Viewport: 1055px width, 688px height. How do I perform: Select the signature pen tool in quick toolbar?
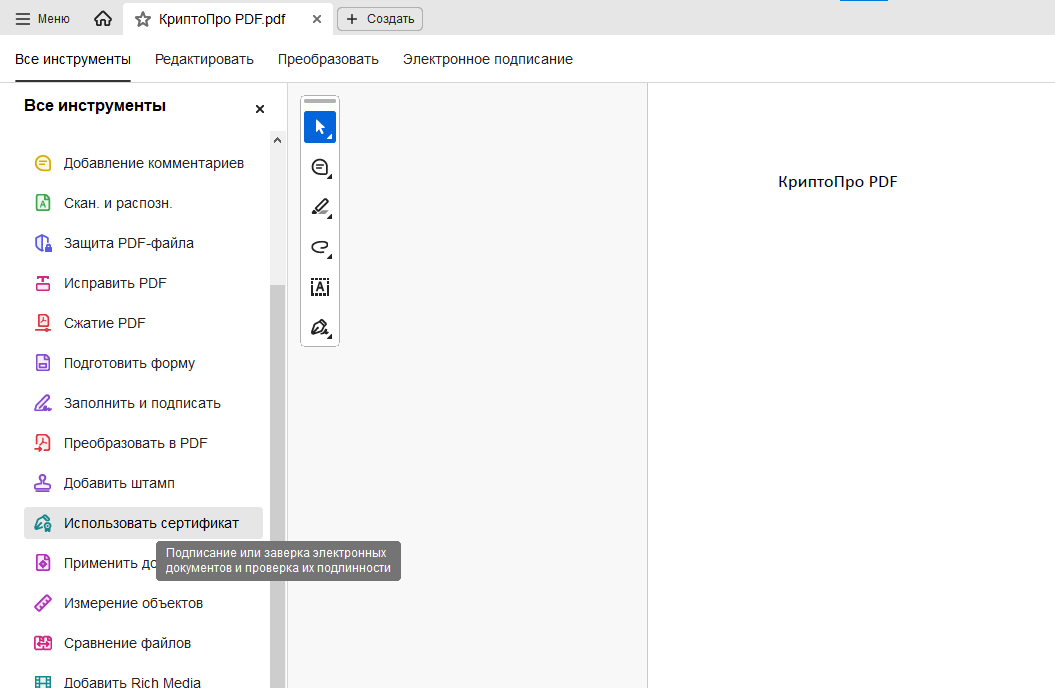[320, 327]
